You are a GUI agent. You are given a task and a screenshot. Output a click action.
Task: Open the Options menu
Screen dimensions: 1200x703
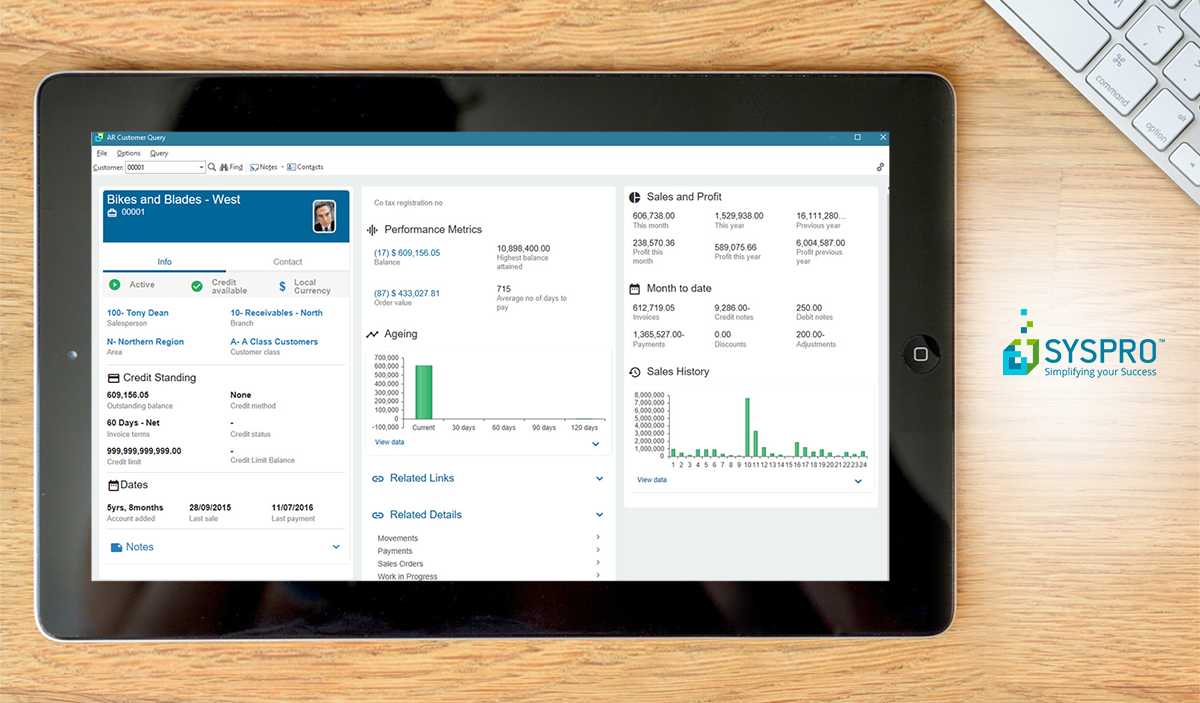[128, 153]
